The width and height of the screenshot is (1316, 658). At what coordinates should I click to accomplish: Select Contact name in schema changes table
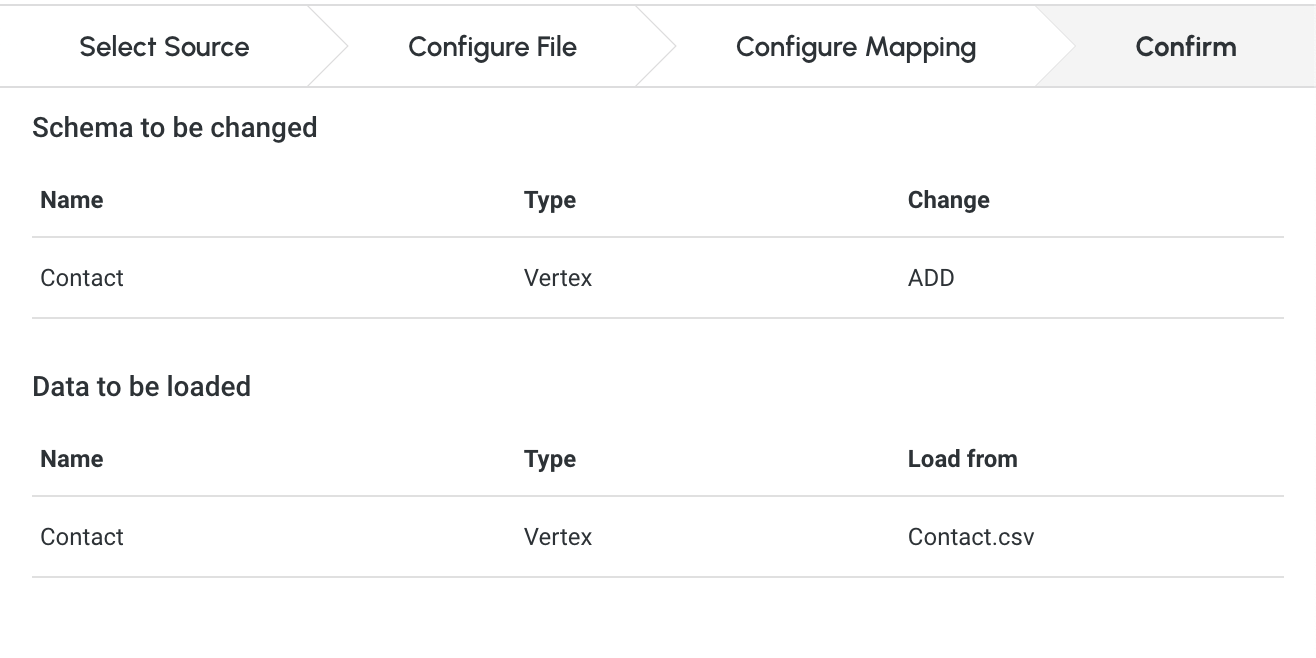[82, 278]
